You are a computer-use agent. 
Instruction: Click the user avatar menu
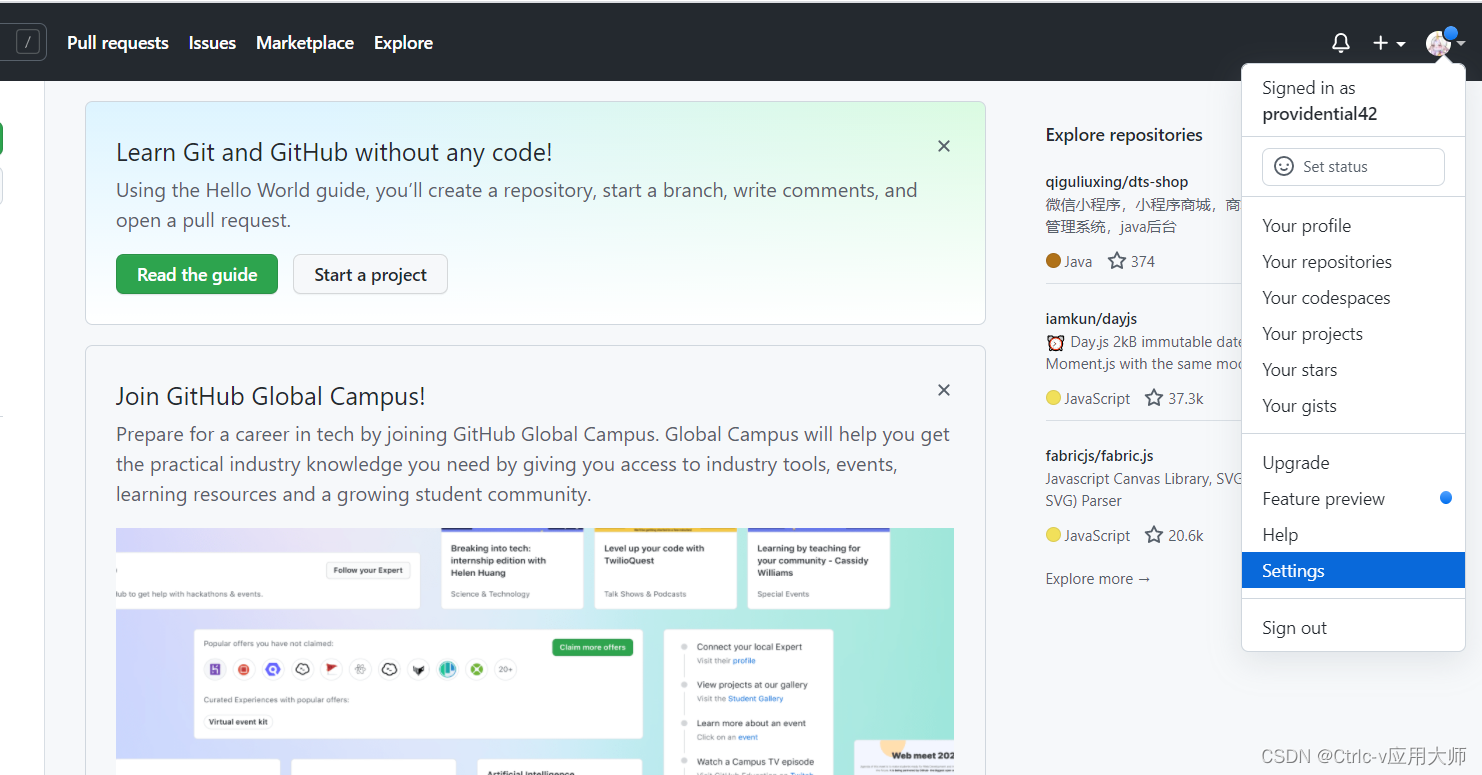[x=1445, y=43]
